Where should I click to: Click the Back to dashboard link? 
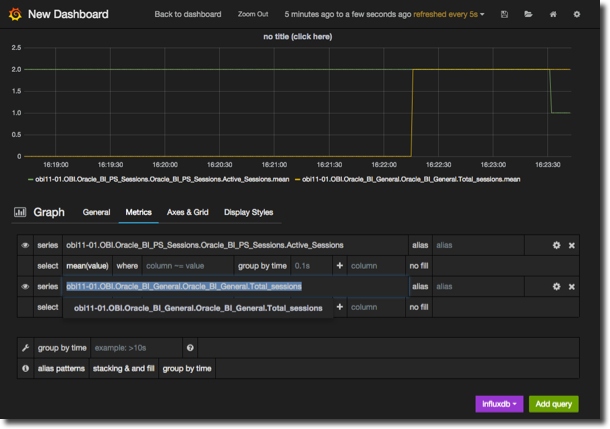point(188,15)
